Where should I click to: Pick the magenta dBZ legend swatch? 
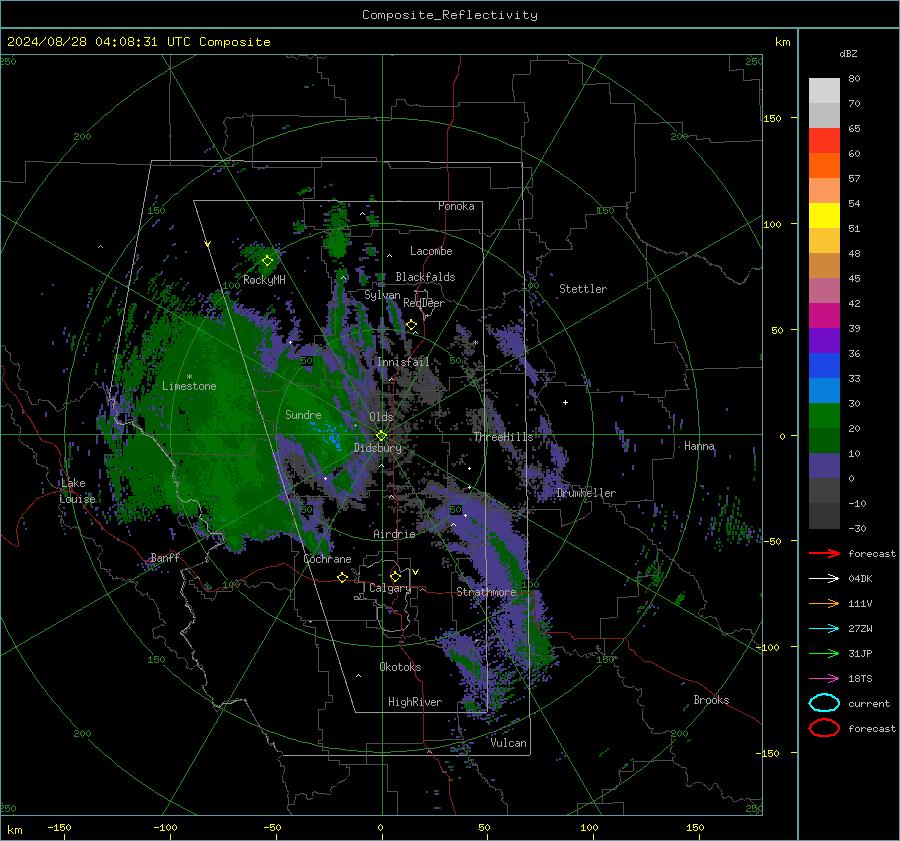[824, 315]
